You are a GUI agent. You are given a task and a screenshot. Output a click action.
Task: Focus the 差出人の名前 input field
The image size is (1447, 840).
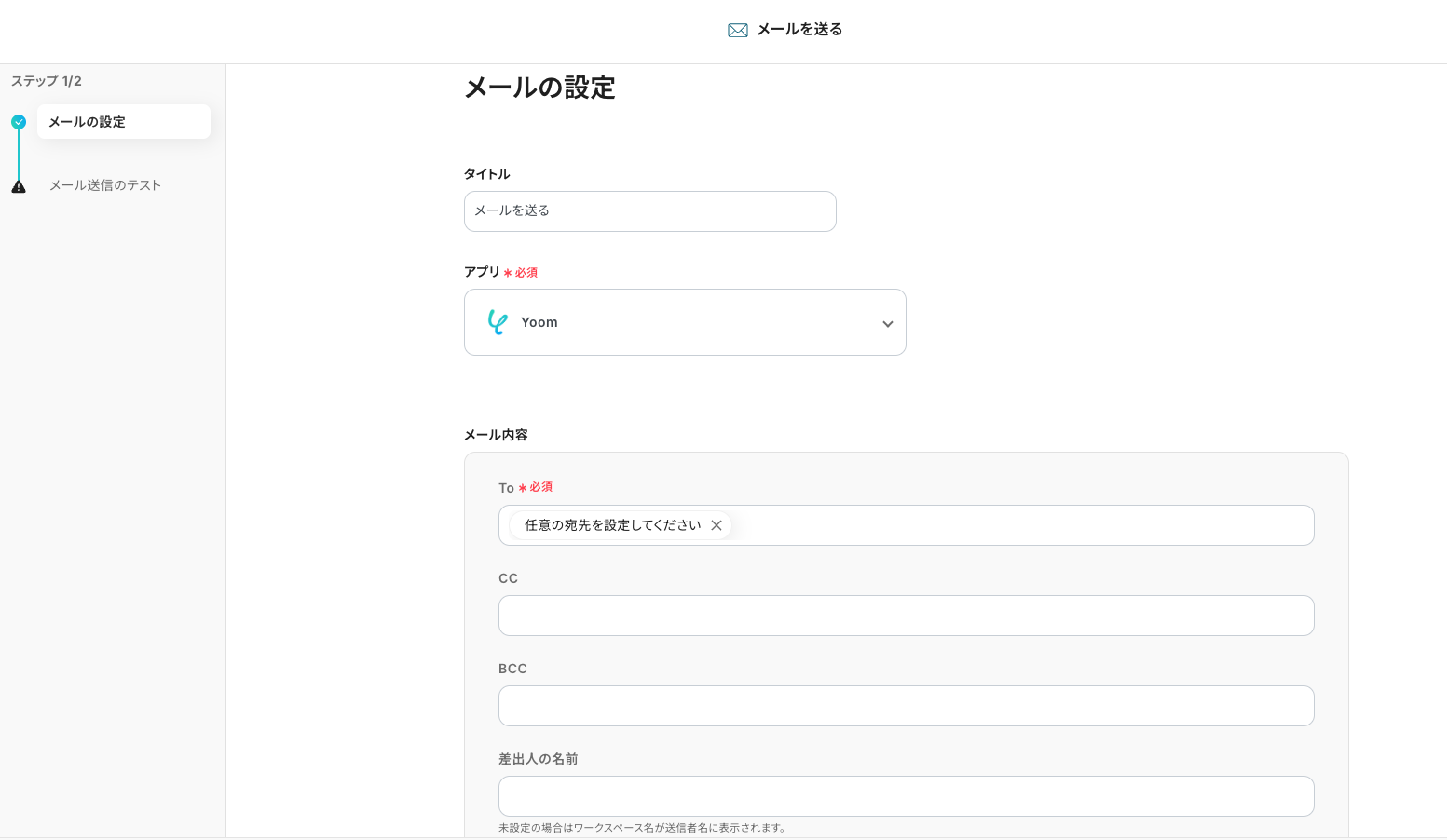point(906,796)
